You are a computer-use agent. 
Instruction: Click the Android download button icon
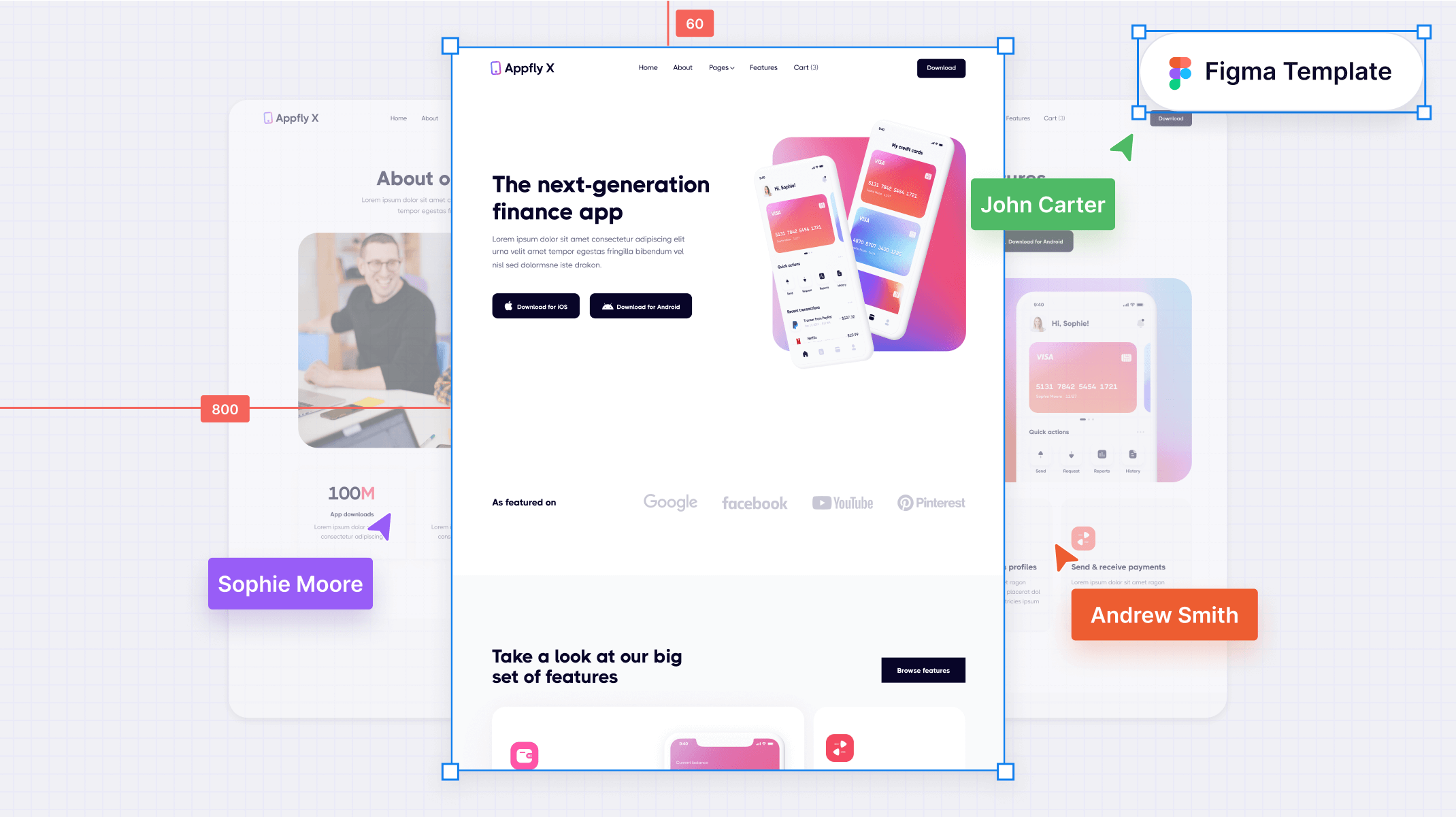point(607,306)
